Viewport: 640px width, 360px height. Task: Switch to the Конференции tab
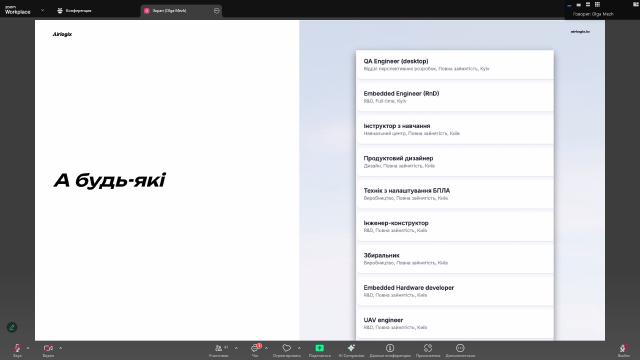(74, 11)
